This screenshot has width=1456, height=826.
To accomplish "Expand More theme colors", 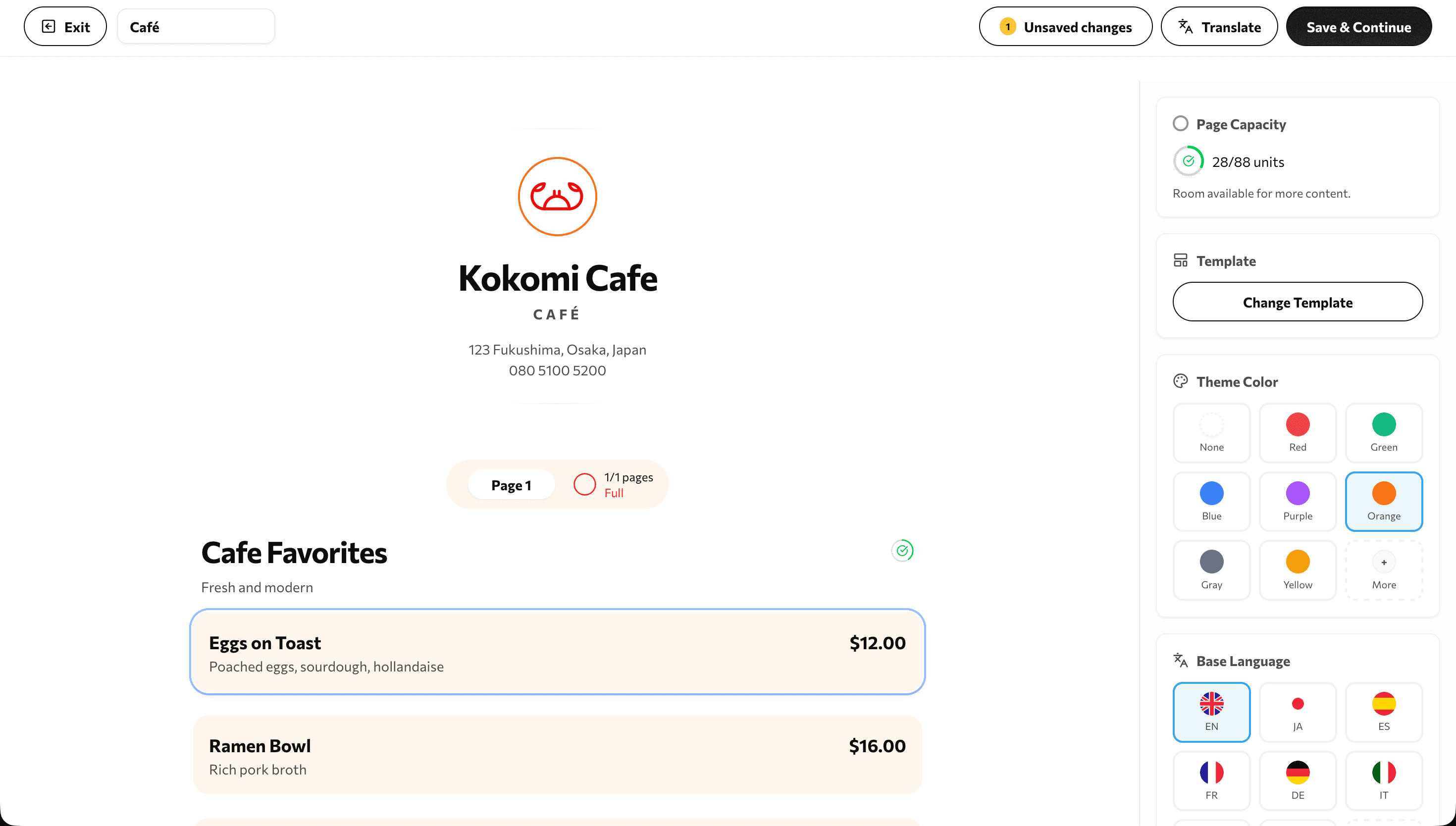I will click(1384, 569).
